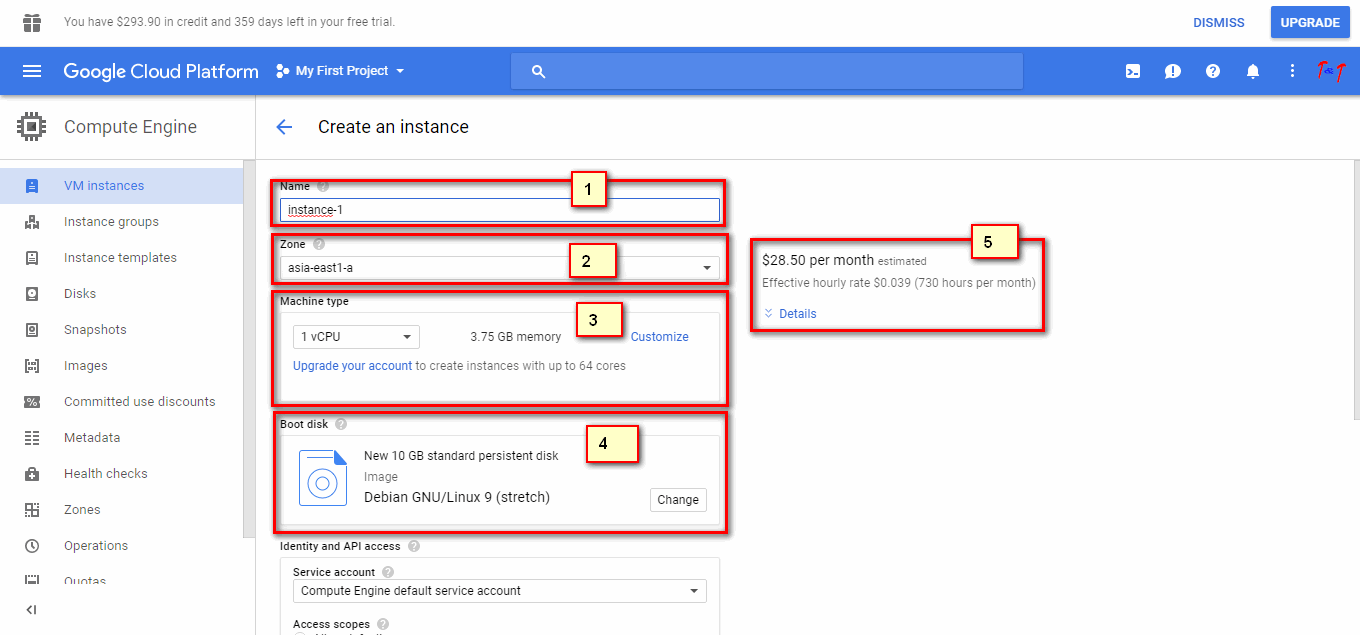Open the account avatar in top-right corner
This screenshot has height=635, width=1360.
tap(1332, 71)
